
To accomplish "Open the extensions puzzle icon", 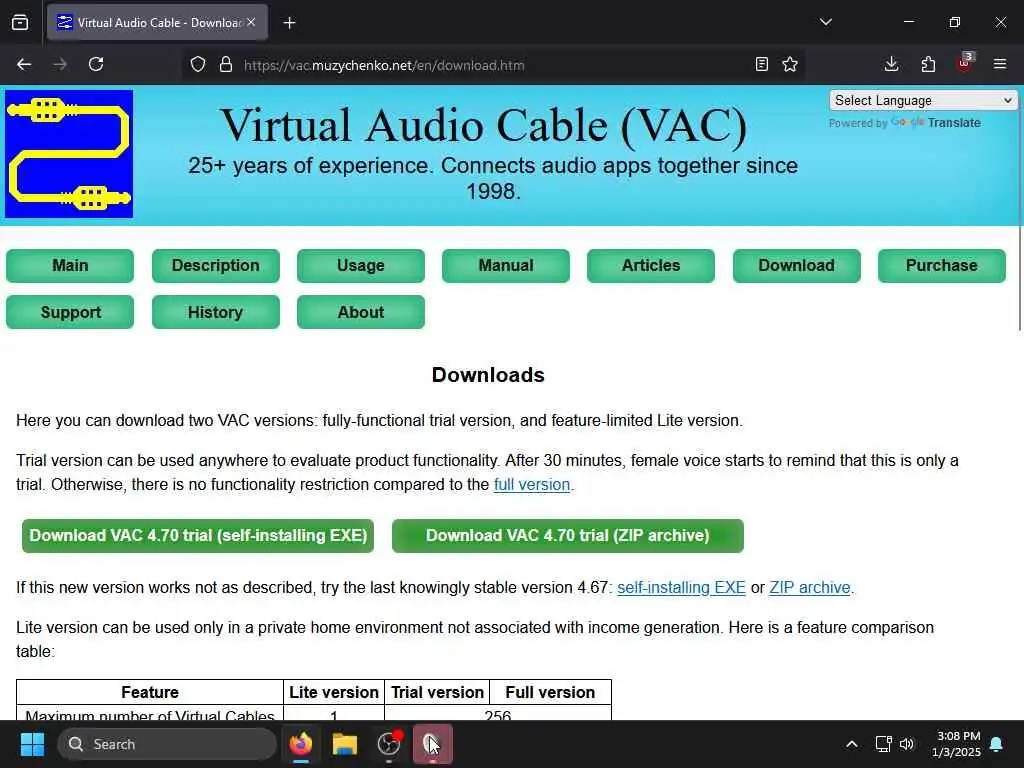I will point(928,65).
